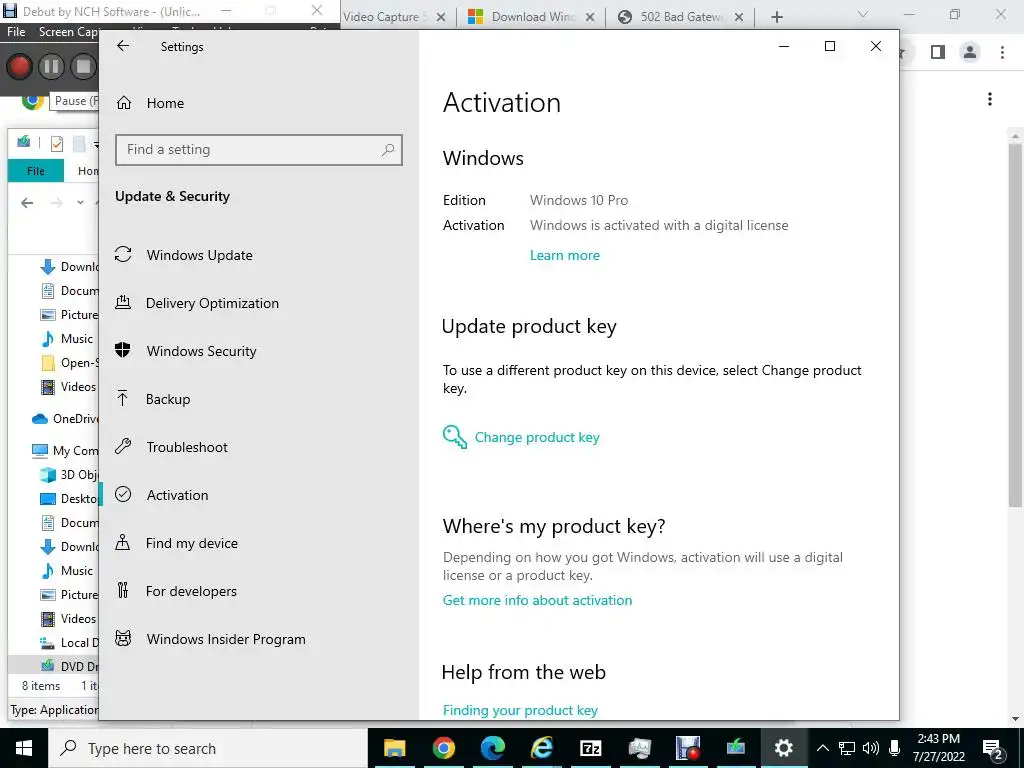Select Open-S folder in Explorer tree
The image size is (1024, 768).
click(x=69, y=363)
